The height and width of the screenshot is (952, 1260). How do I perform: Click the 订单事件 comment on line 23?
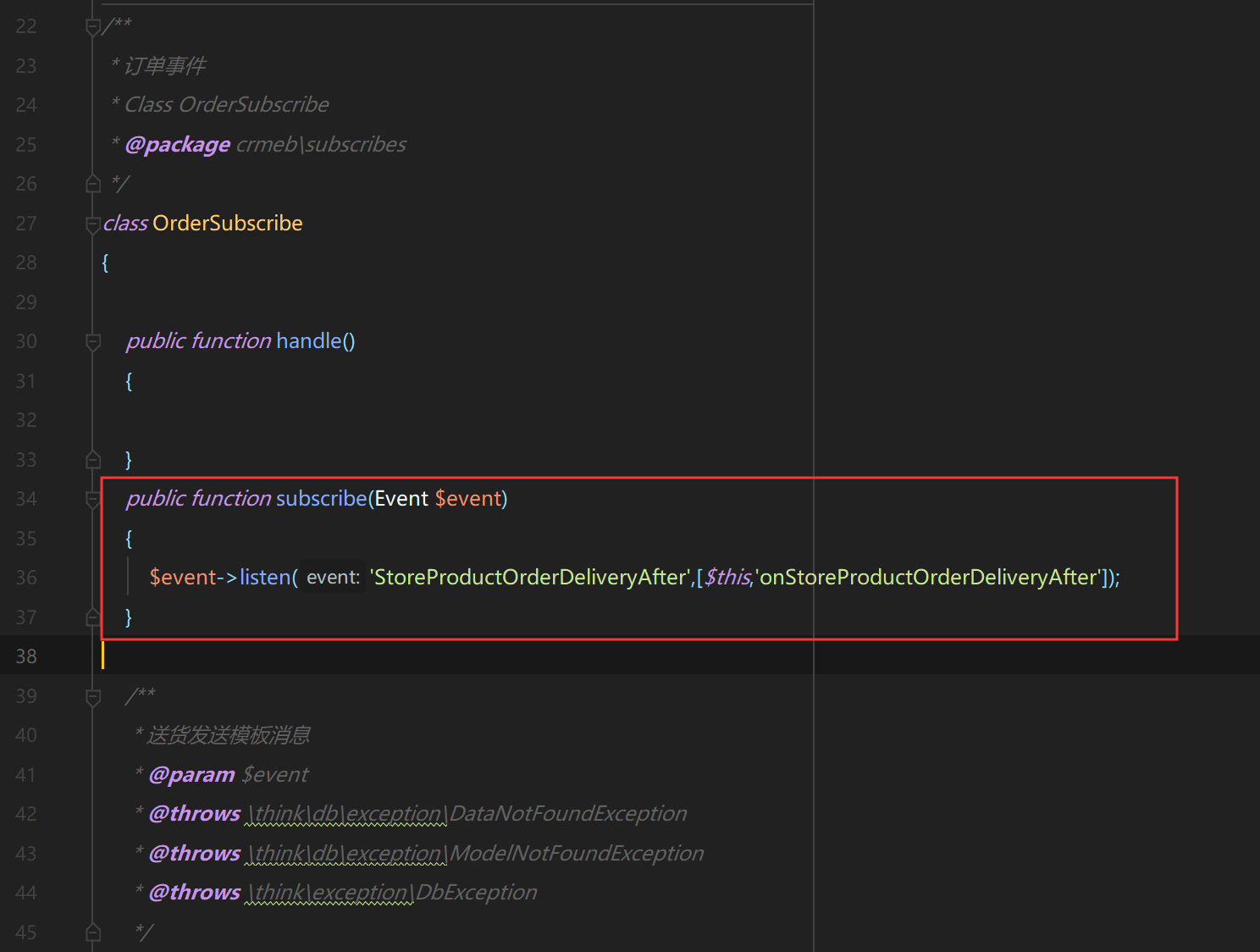164,65
